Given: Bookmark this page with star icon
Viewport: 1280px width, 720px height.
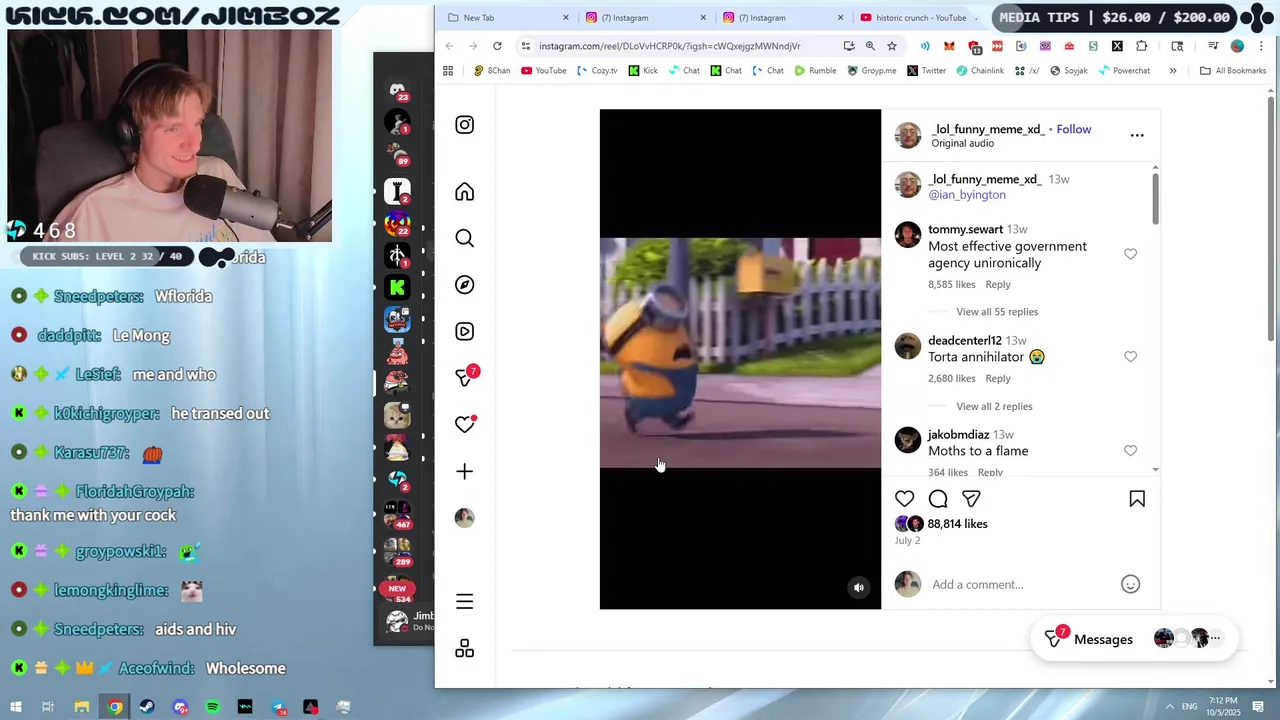Looking at the screenshot, I should (x=892, y=46).
